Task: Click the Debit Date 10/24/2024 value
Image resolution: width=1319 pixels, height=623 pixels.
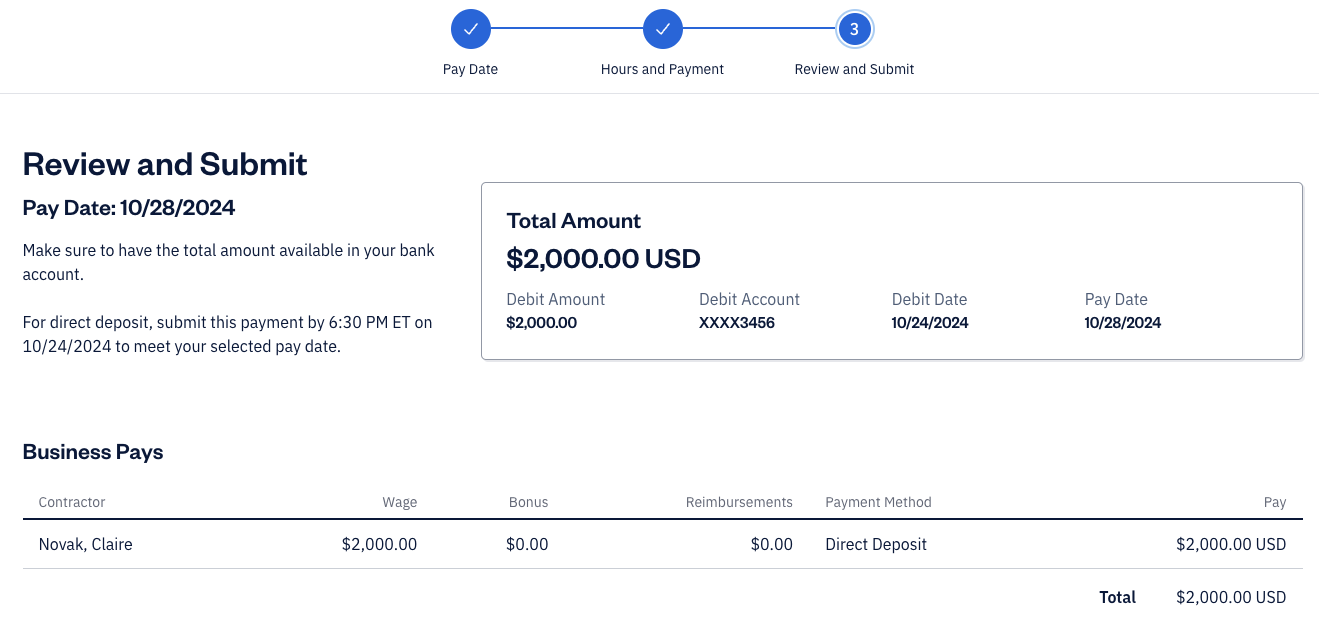Action: tap(930, 323)
